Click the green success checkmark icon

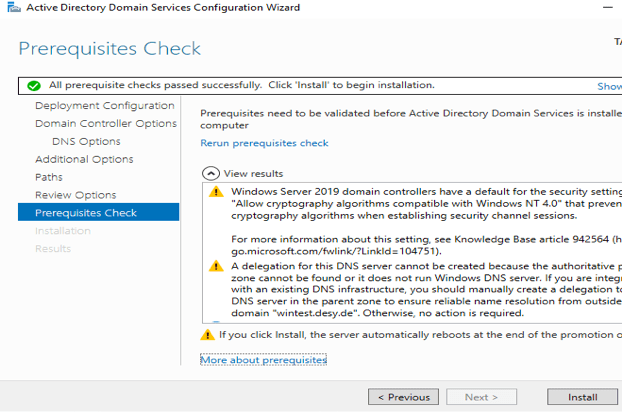[34, 86]
